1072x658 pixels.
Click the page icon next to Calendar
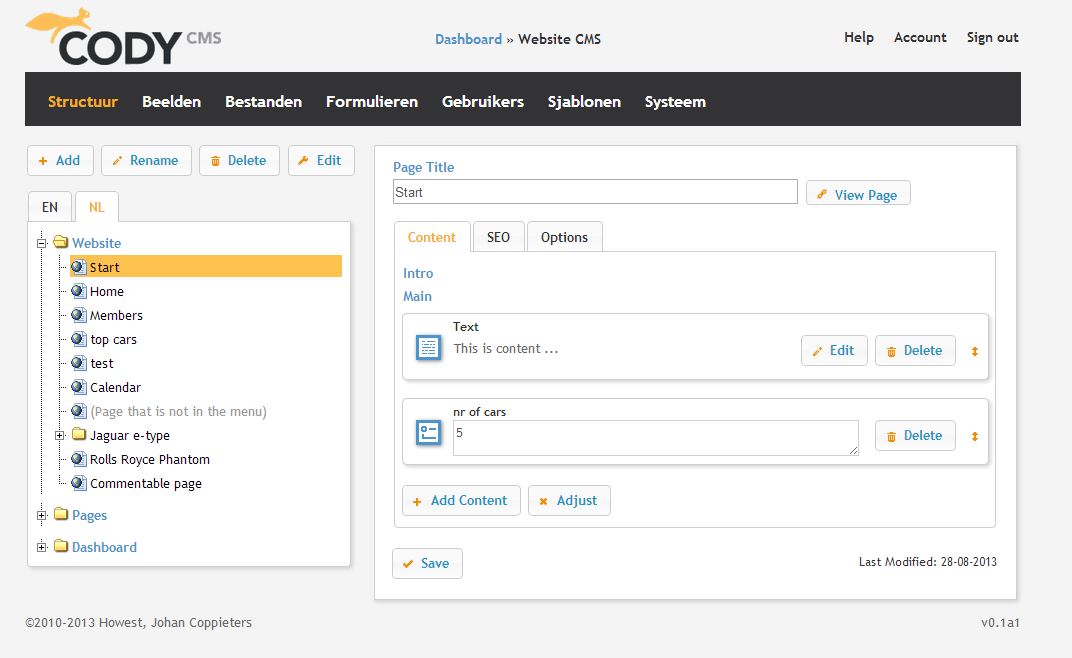tap(79, 386)
